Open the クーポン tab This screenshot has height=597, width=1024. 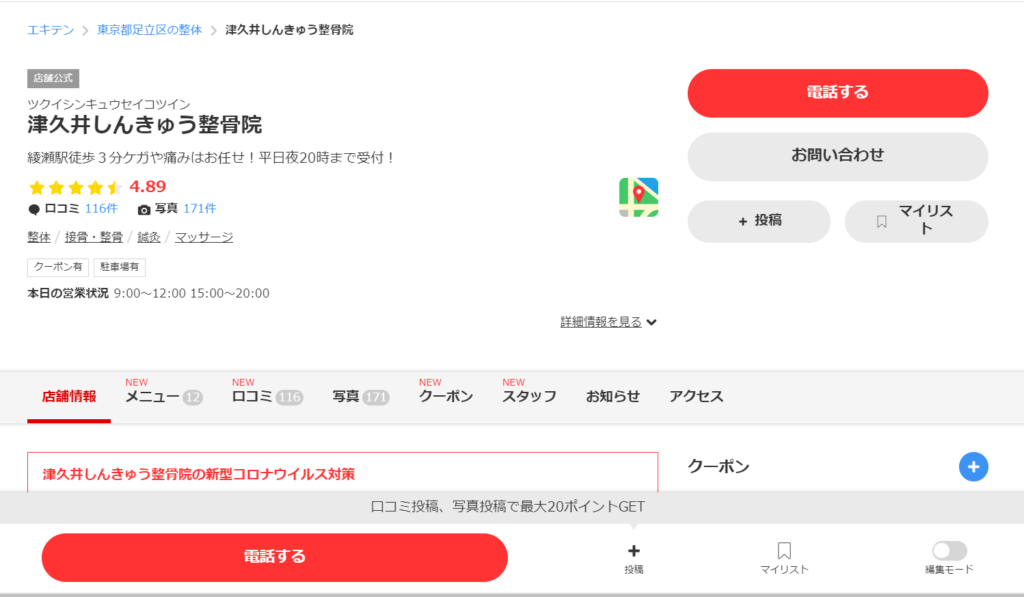[x=446, y=396]
